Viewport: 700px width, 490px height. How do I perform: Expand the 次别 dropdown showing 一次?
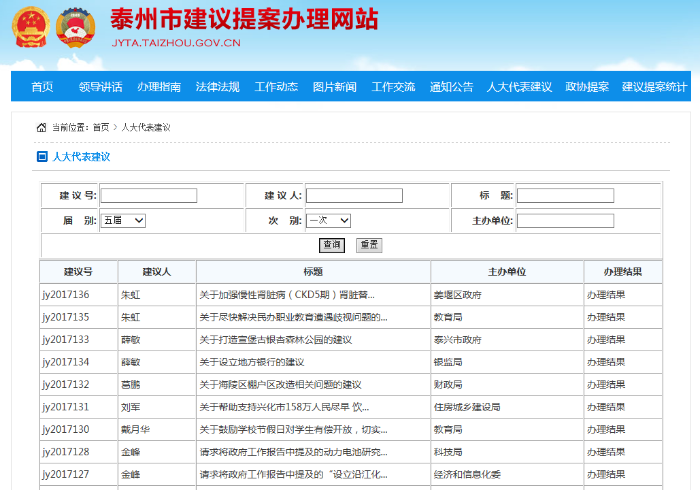328,220
